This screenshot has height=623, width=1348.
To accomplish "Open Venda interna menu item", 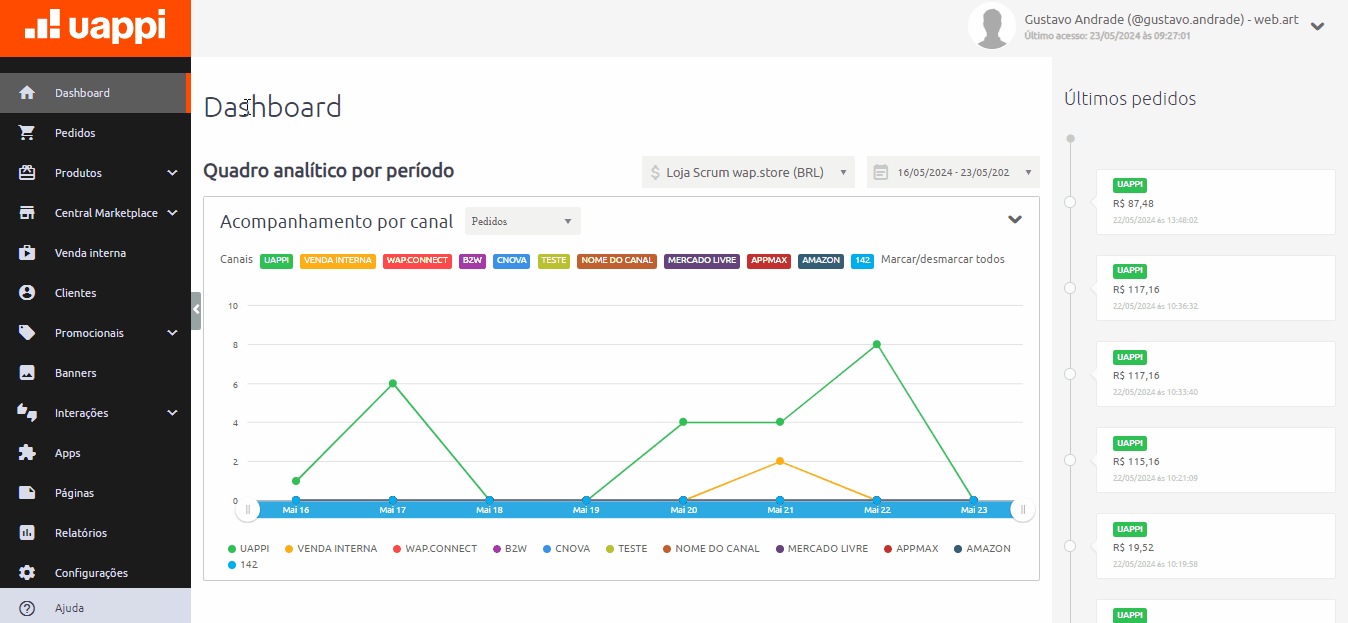I will pyautogui.click(x=95, y=253).
